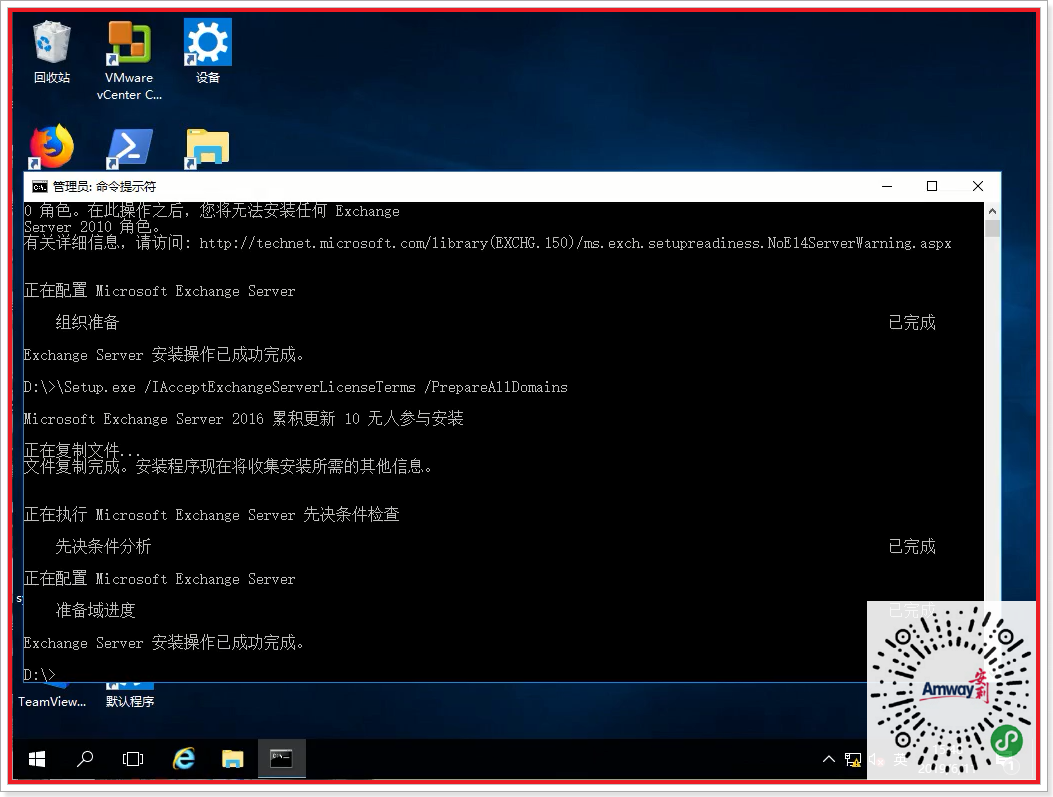This screenshot has height=797, width=1053.
Task: Click the '/PrepareAllDomains' command line text
Action: 496,387
